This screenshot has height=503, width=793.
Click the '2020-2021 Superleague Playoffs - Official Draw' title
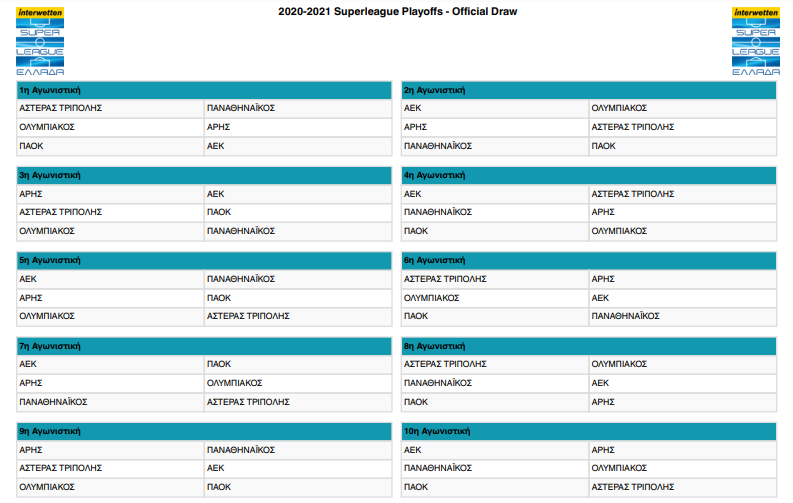click(398, 12)
